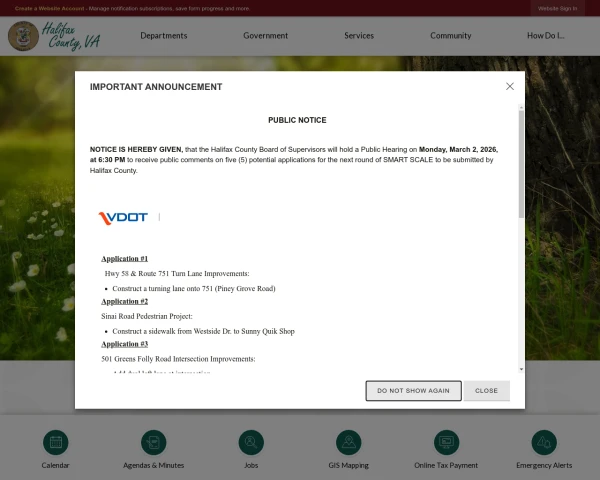This screenshot has width=600, height=480.
Task: Click the "IMPORTANT ANNOUNCEMENT" dialog title
Action: click(x=156, y=87)
